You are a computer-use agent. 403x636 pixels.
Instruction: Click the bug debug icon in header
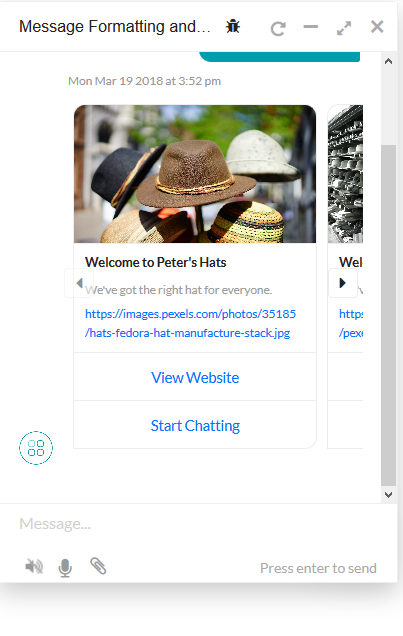click(x=233, y=26)
